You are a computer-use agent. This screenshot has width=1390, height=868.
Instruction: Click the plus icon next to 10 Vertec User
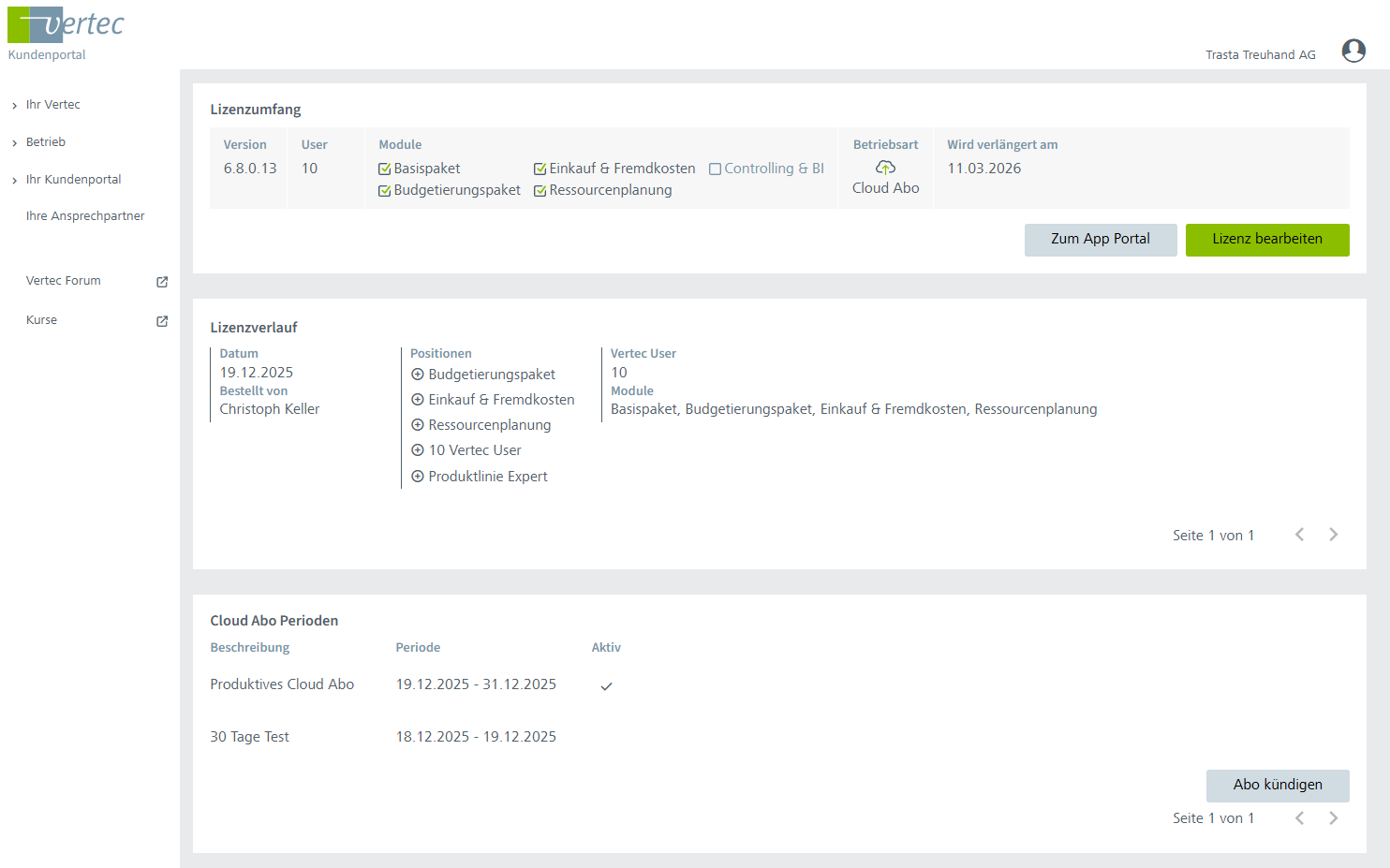(418, 450)
